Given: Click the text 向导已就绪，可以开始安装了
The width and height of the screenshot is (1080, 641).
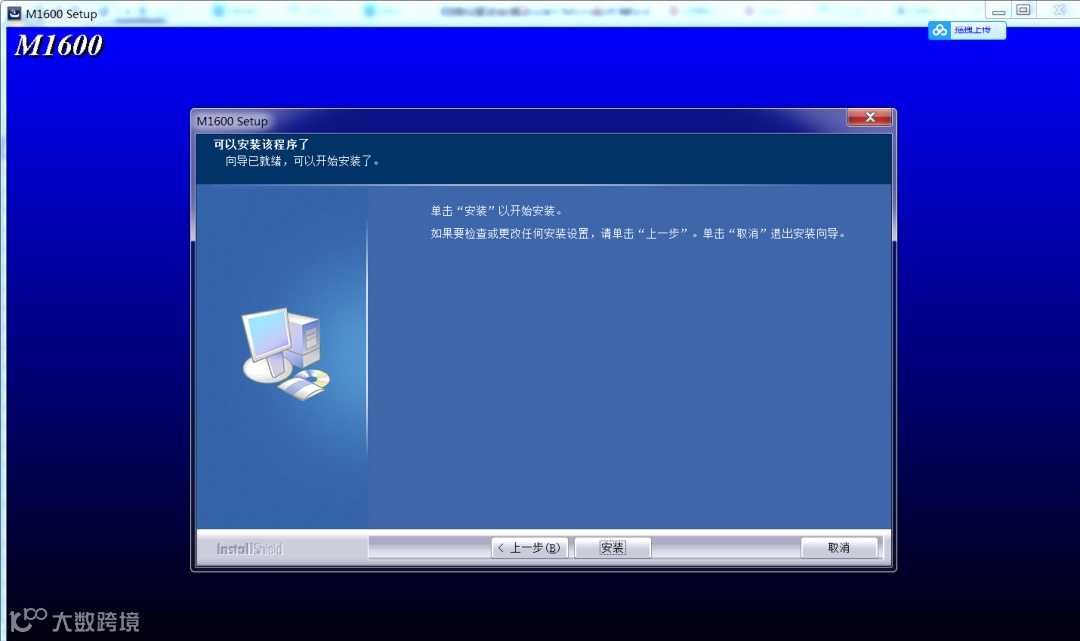Looking at the screenshot, I should point(302,161).
